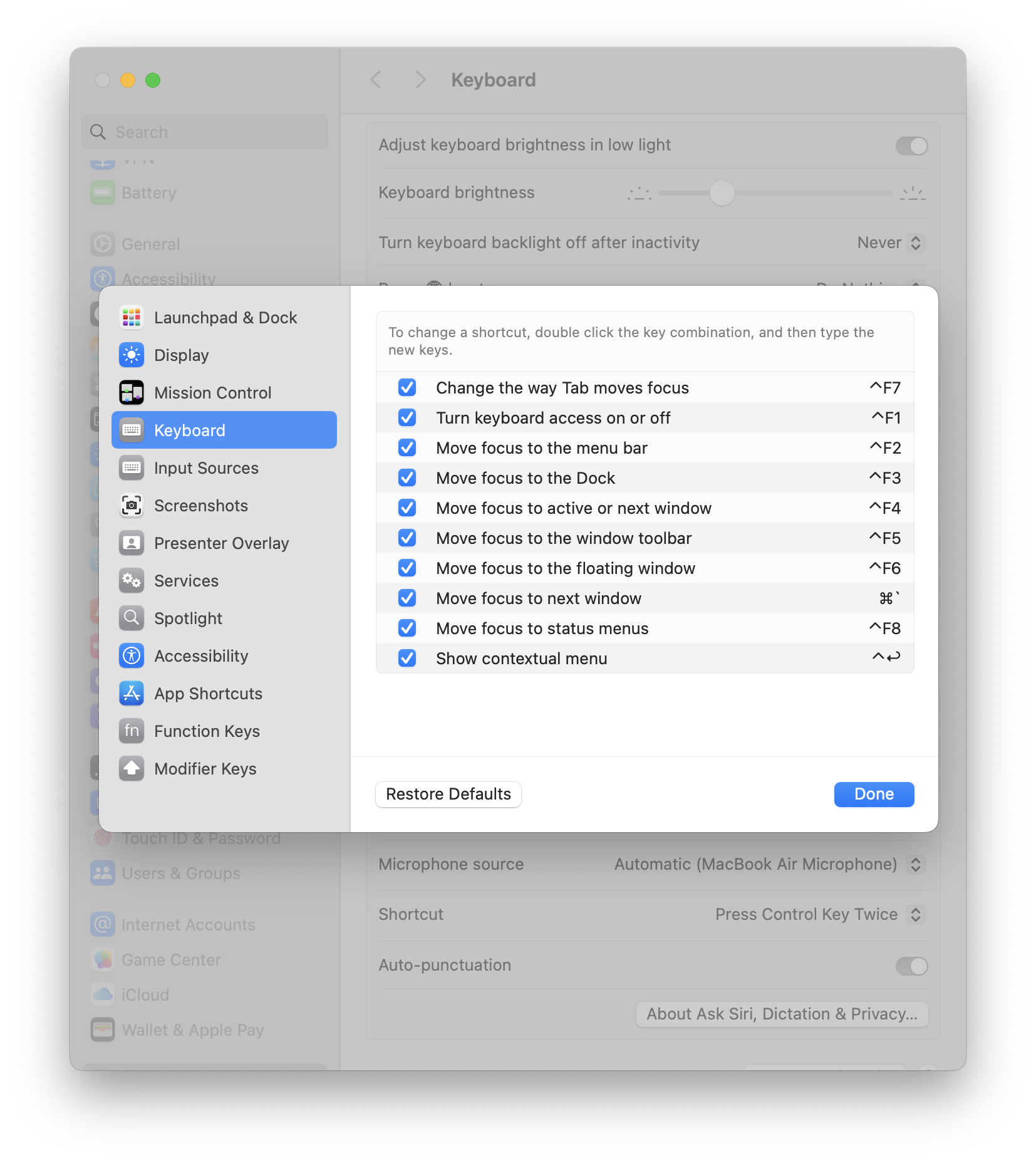The height and width of the screenshot is (1163, 1036).
Task: Click the Users & Groups icon
Action: pos(103,874)
